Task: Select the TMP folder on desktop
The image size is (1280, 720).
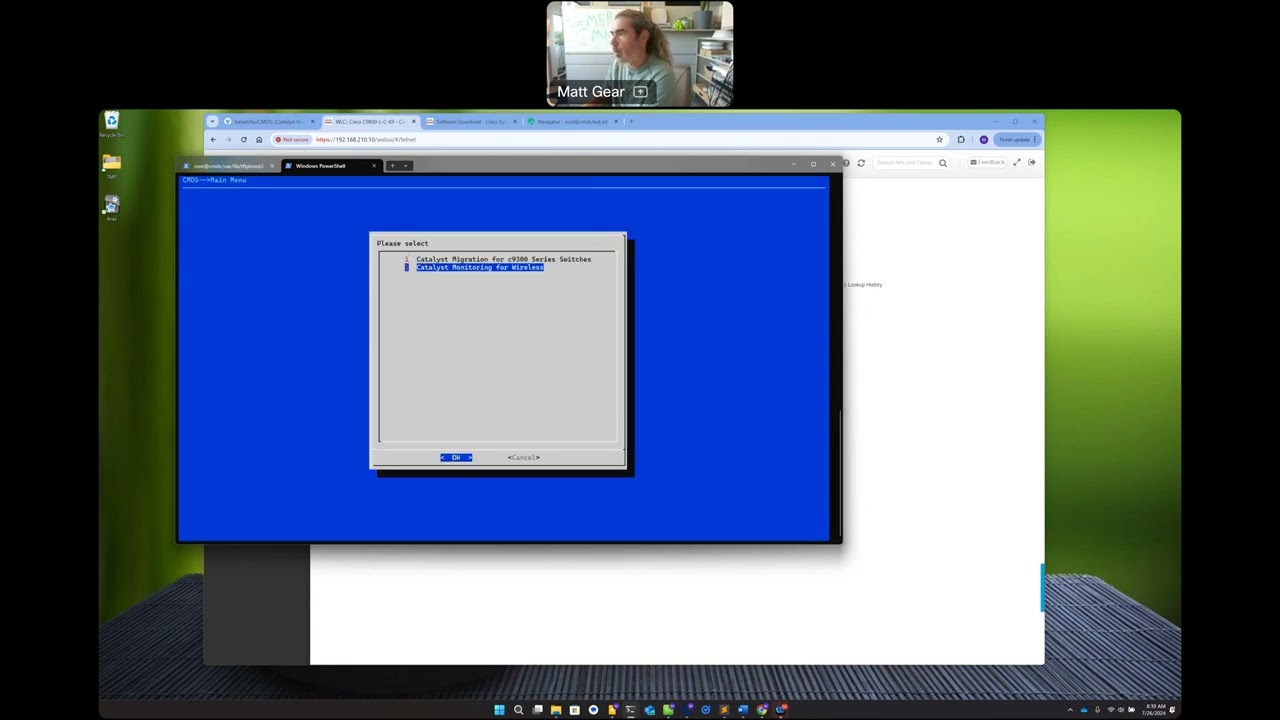Action: (x=112, y=166)
